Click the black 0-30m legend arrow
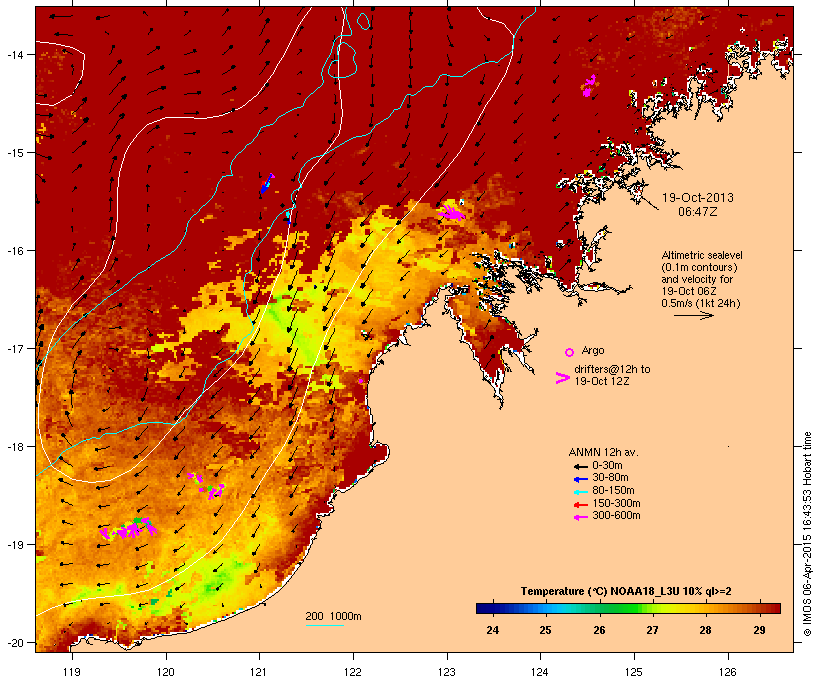 tap(580, 466)
